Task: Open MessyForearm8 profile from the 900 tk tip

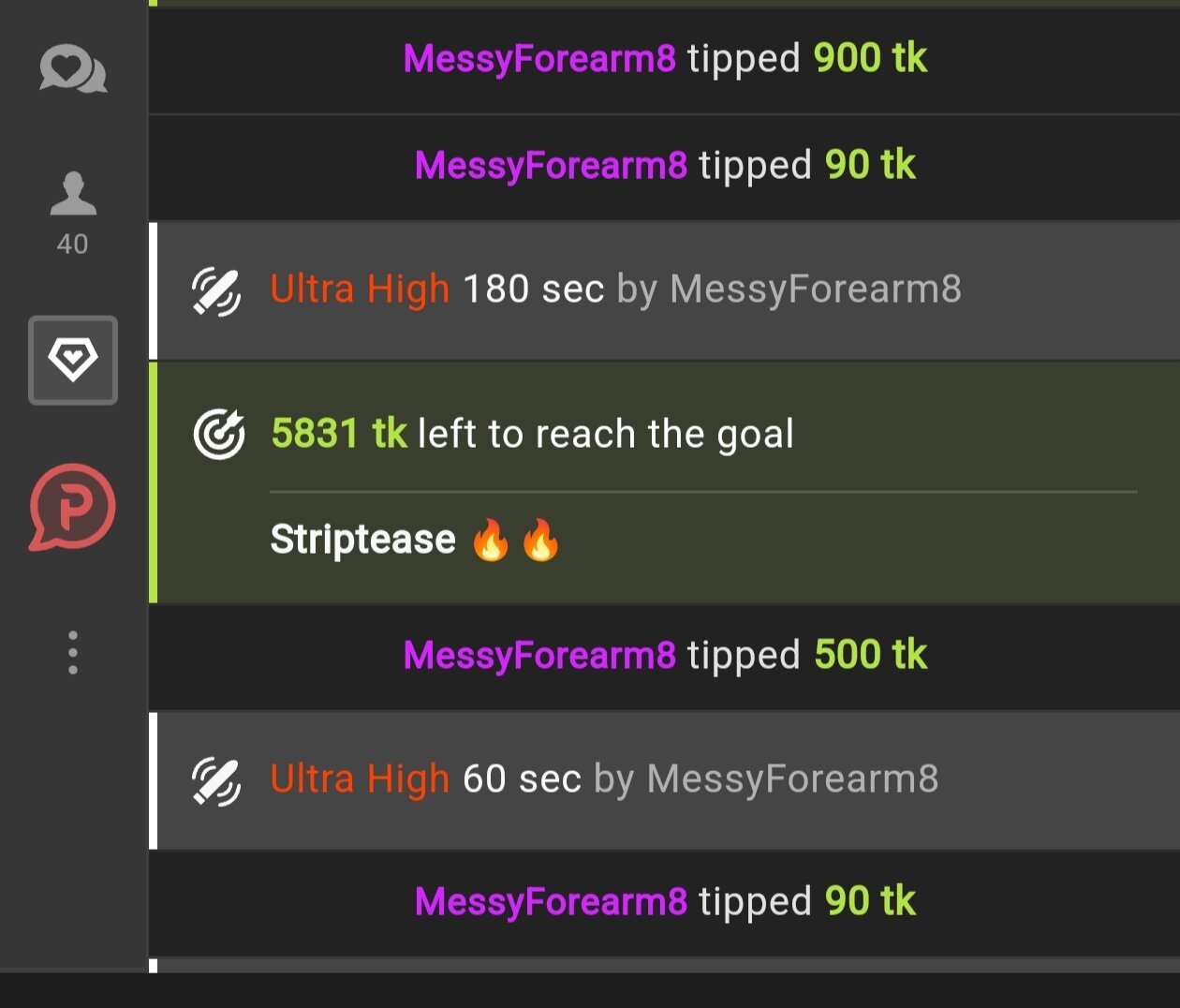Action: [x=539, y=59]
